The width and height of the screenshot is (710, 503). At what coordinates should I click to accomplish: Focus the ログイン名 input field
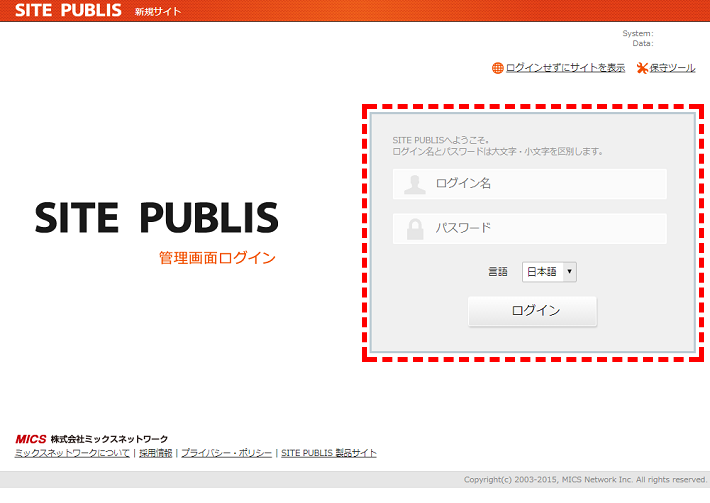coord(530,184)
